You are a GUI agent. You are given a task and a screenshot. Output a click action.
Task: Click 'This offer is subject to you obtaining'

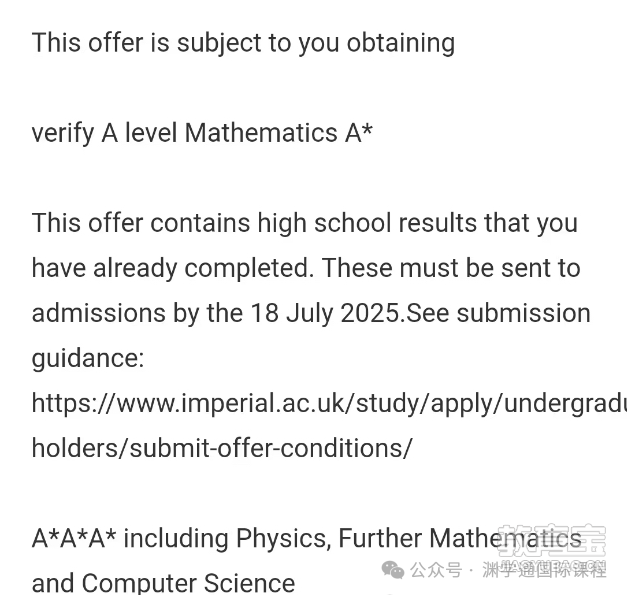tap(243, 43)
